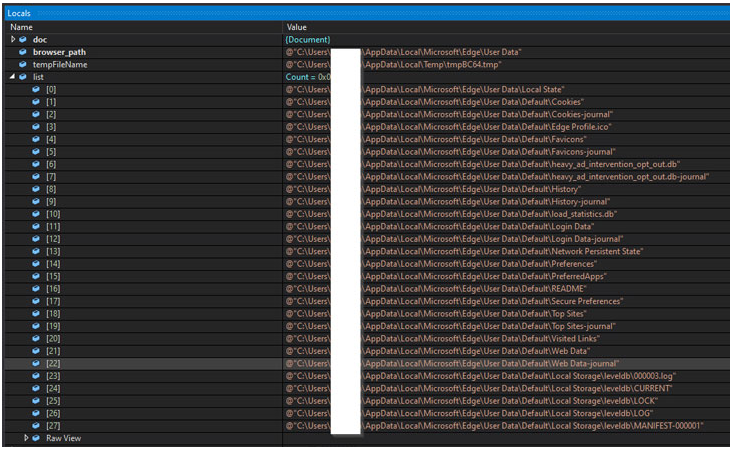Click the Count value of list
The height and width of the screenshot is (452, 734).
308,77
